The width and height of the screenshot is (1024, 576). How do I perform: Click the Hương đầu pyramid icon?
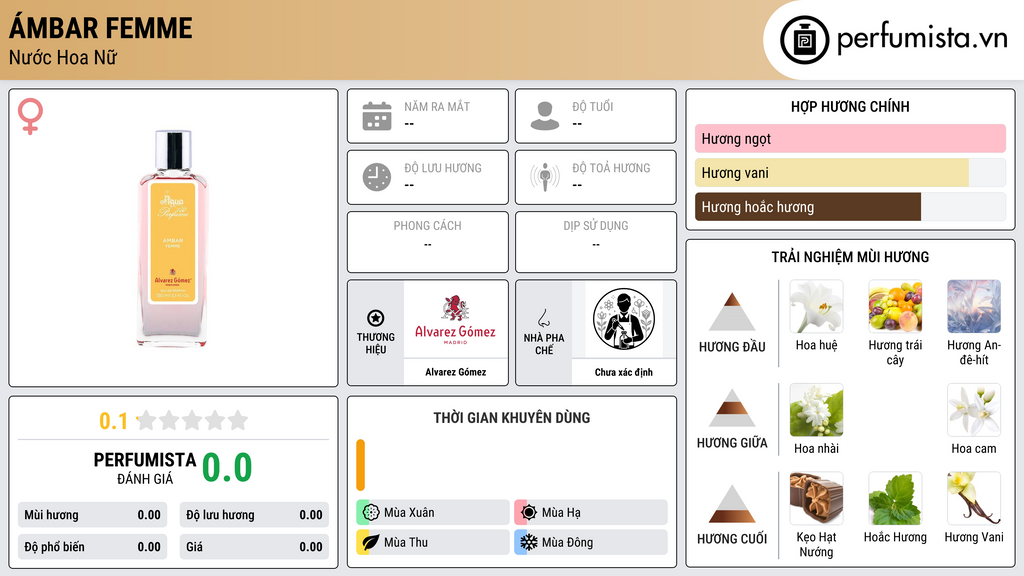[732, 312]
